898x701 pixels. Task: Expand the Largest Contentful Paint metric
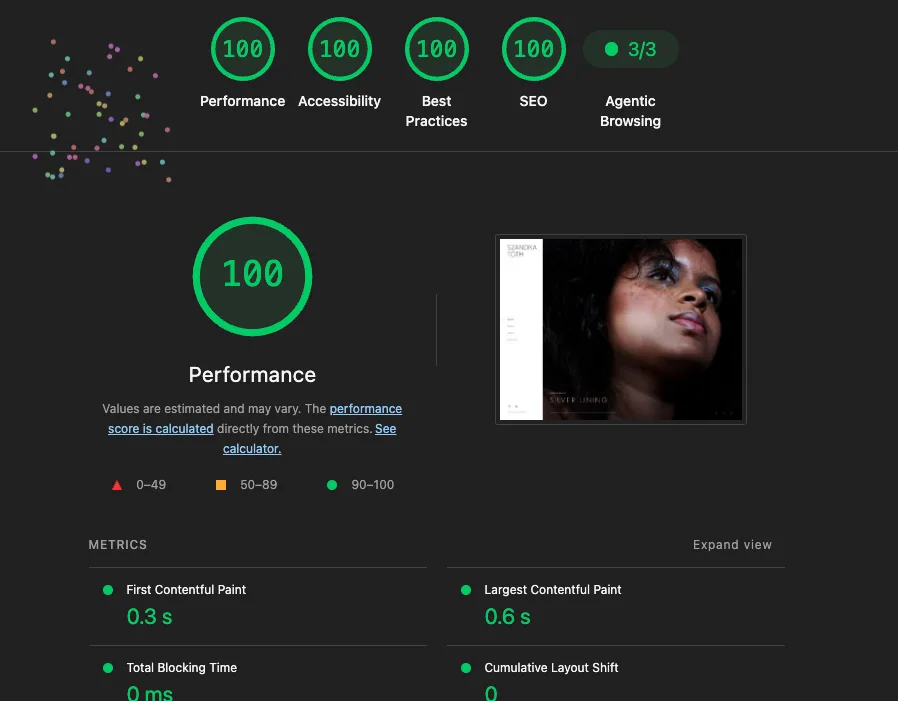click(x=616, y=607)
